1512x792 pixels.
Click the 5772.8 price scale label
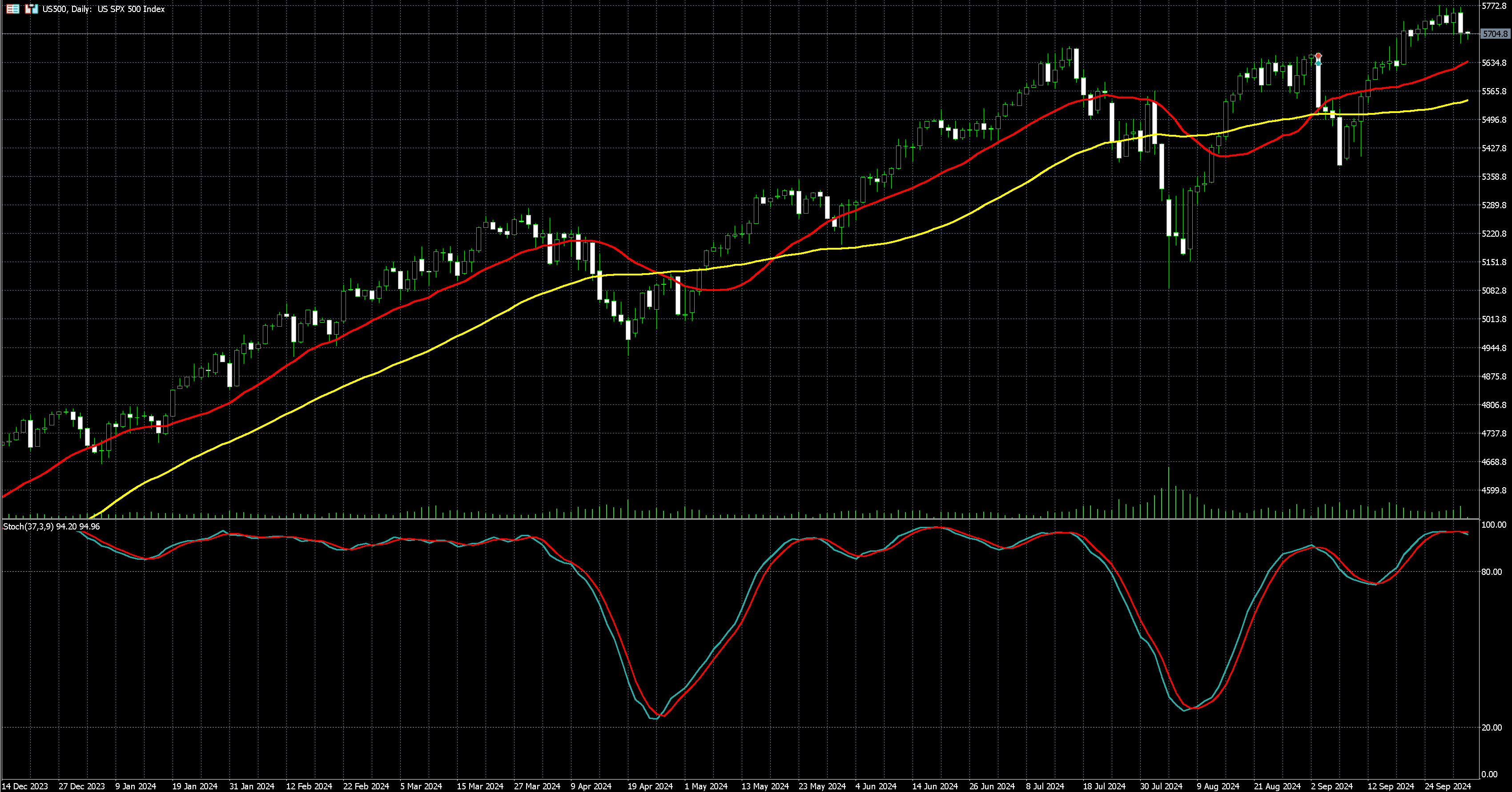(x=1494, y=6)
